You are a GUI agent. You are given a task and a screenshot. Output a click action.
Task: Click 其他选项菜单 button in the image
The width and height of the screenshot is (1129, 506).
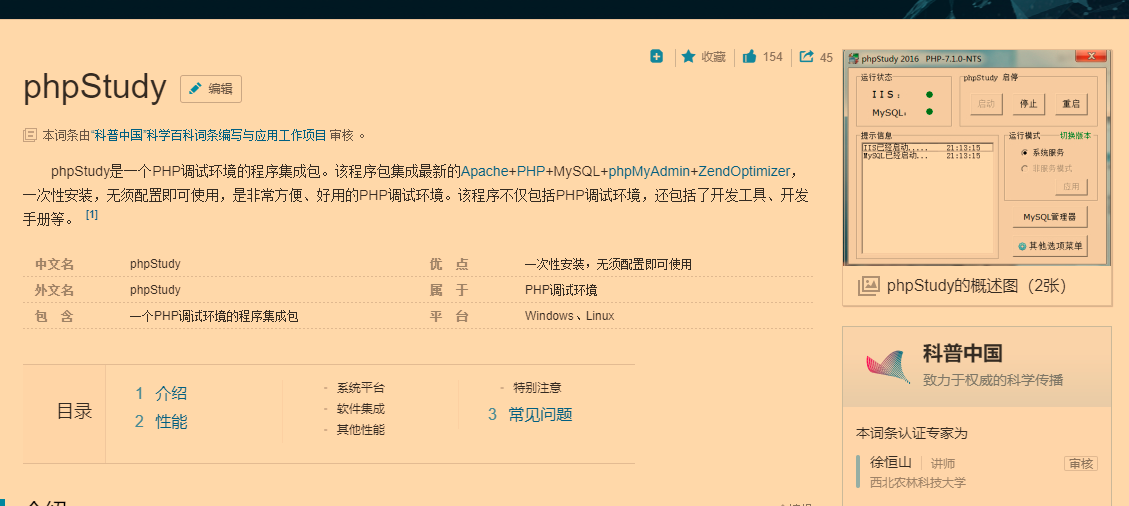(1049, 245)
